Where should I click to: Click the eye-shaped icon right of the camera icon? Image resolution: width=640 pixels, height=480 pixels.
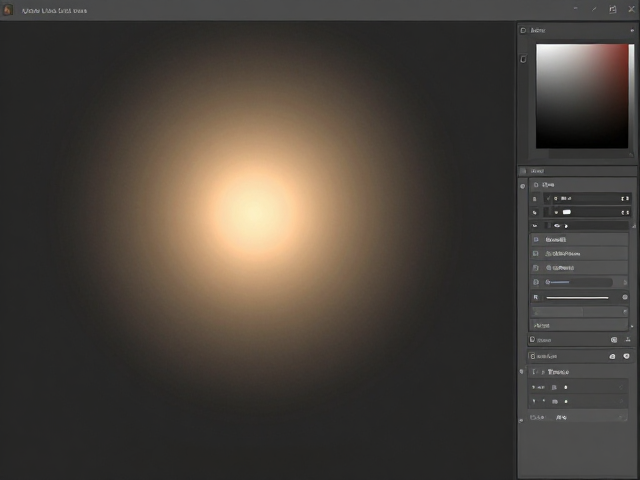click(627, 356)
